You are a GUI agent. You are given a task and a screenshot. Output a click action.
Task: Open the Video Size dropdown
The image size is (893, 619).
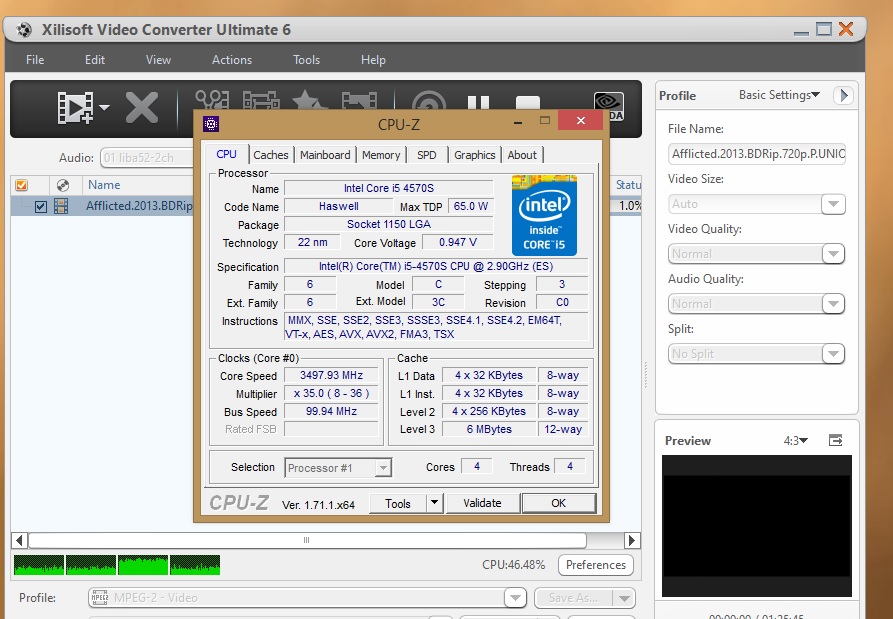pyautogui.click(x=757, y=204)
